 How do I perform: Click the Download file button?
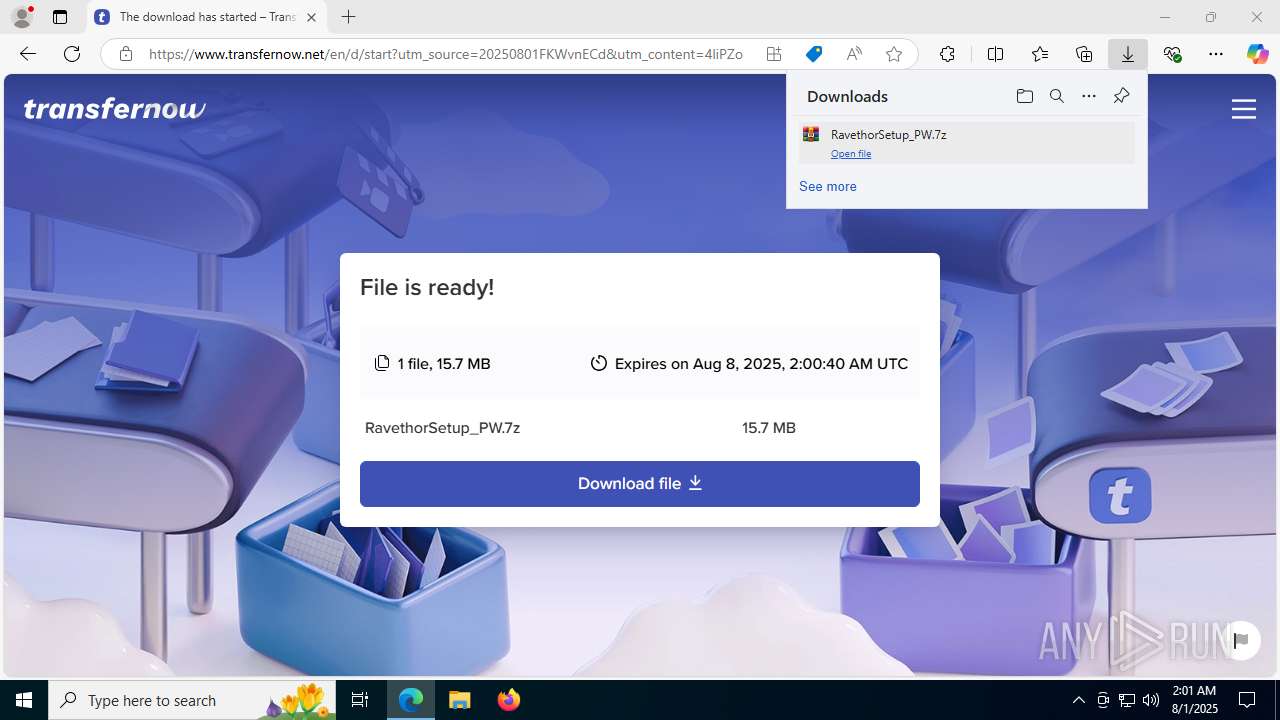[640, 484]
